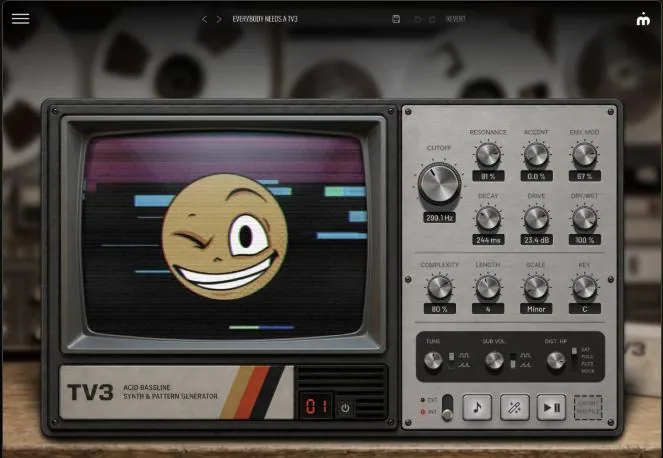
Task: Toggle the Sub Vol waveform switch
Action: coord(513,360)
